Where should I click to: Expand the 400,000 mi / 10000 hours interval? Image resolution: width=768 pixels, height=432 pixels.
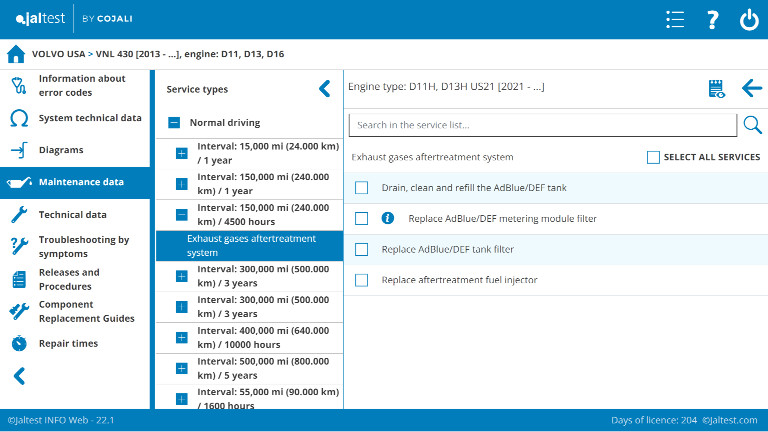[181, 337]
